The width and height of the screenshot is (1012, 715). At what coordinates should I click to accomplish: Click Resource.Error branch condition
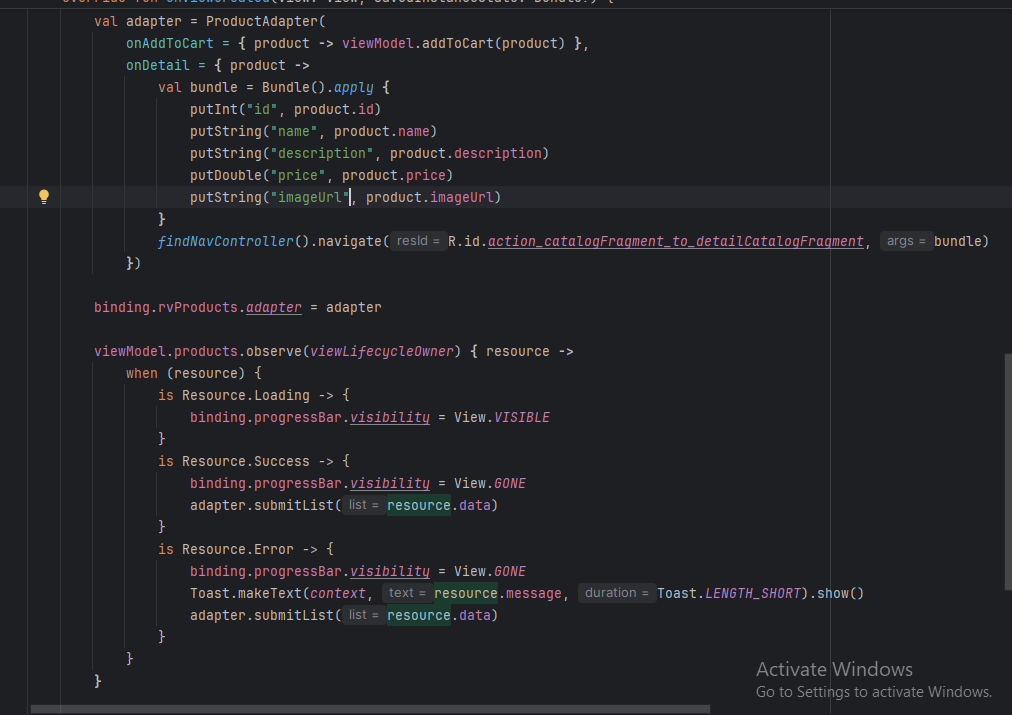pos(238,549)
